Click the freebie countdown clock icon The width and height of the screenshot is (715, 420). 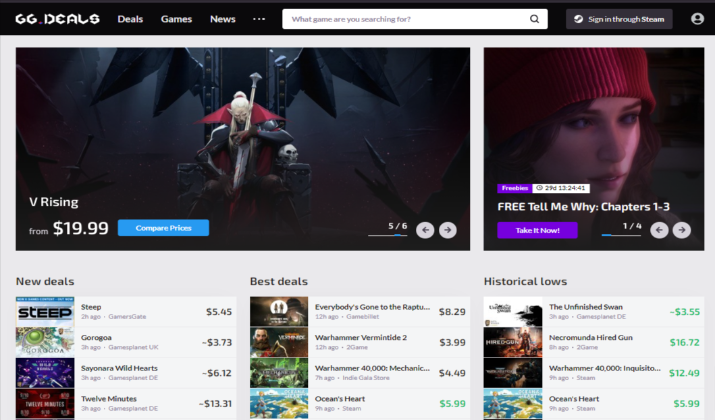[x=539, y=188]
